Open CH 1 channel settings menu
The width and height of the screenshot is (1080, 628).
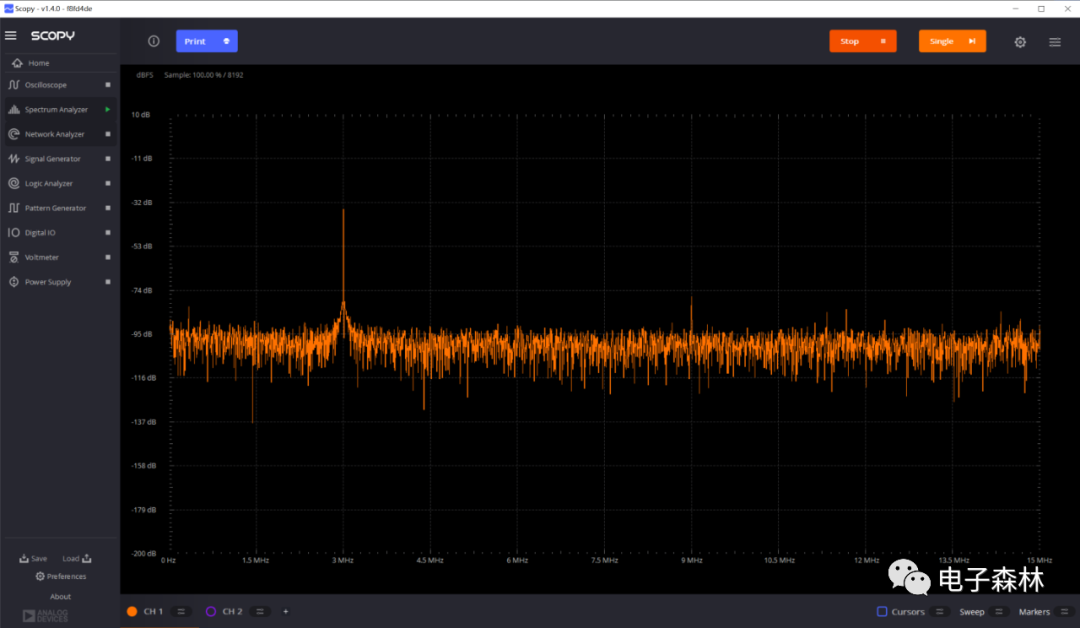(181, 611)
